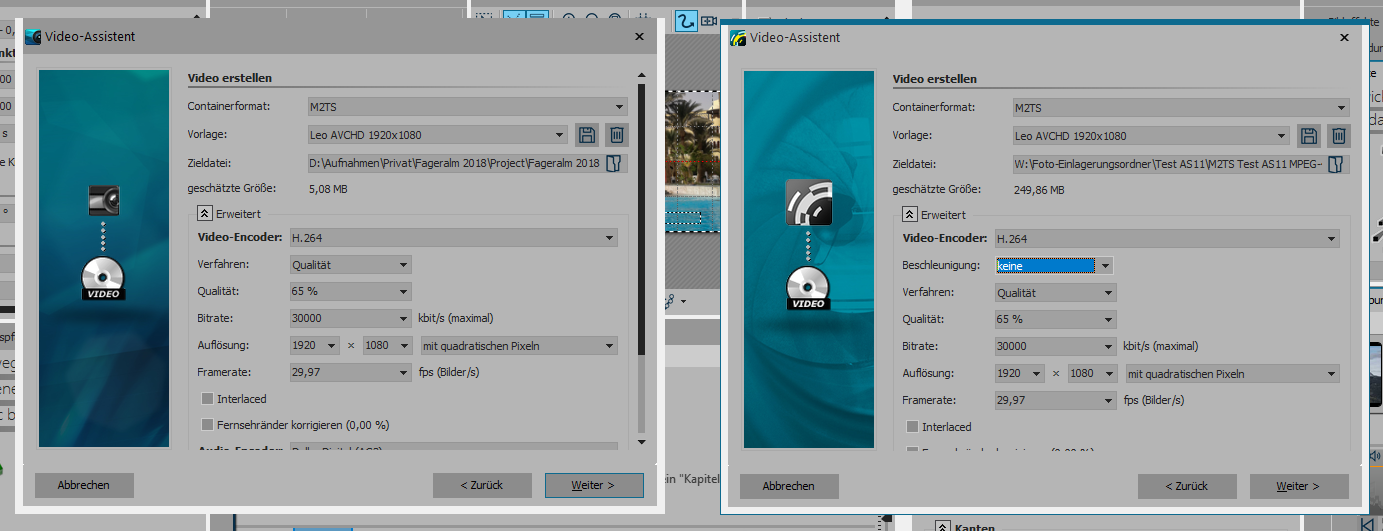Browse target file in right dialog
The width and height of the screenshot is (1383, 531).
click(x=1338, y=164)
